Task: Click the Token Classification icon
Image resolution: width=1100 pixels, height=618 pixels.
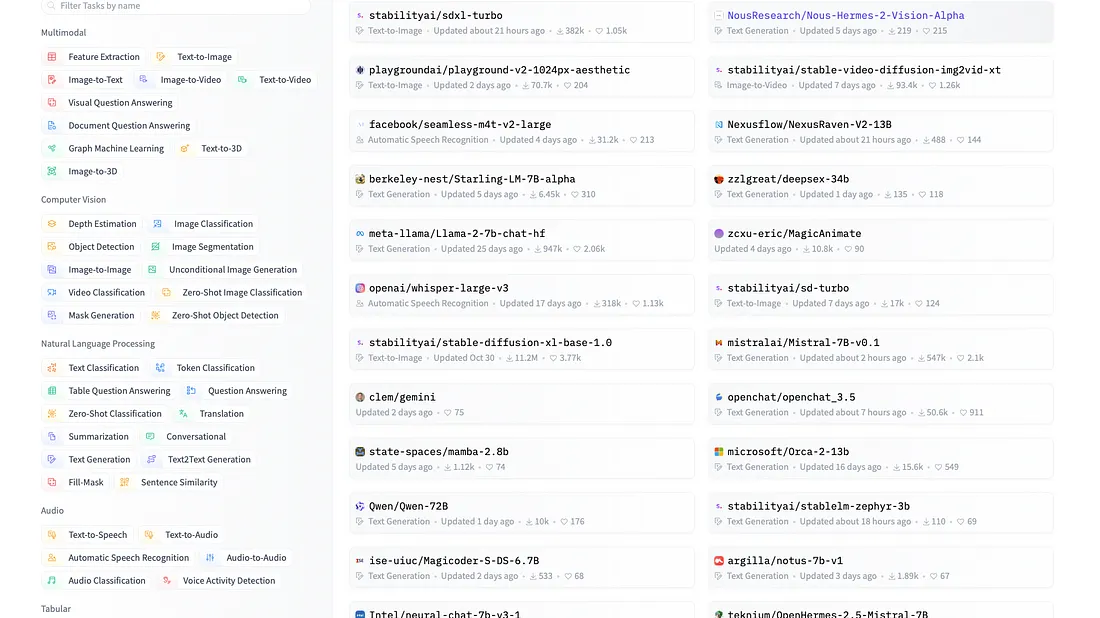Action: click(x=161, y=368)
